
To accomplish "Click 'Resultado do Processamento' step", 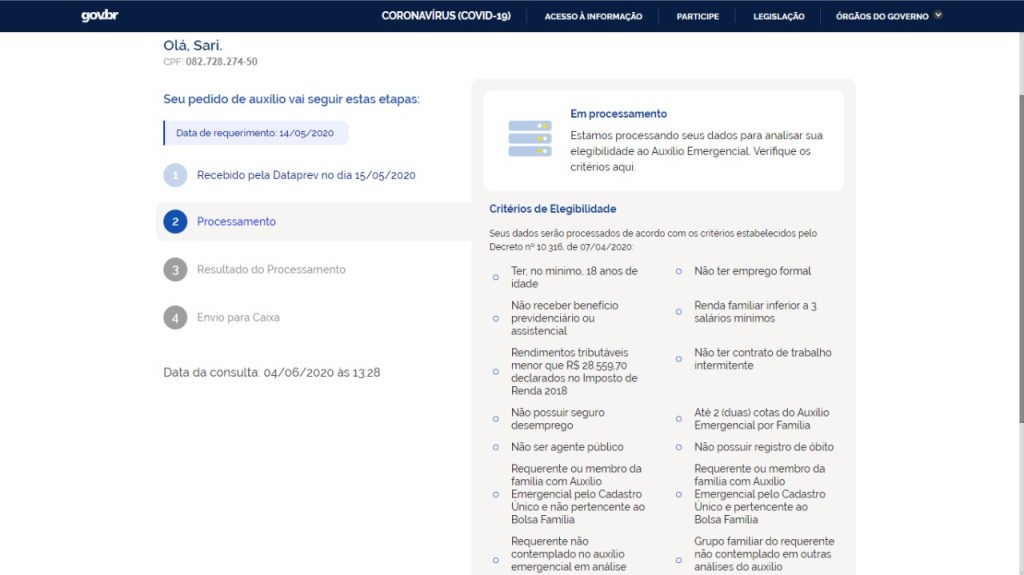I will point(271,270).
